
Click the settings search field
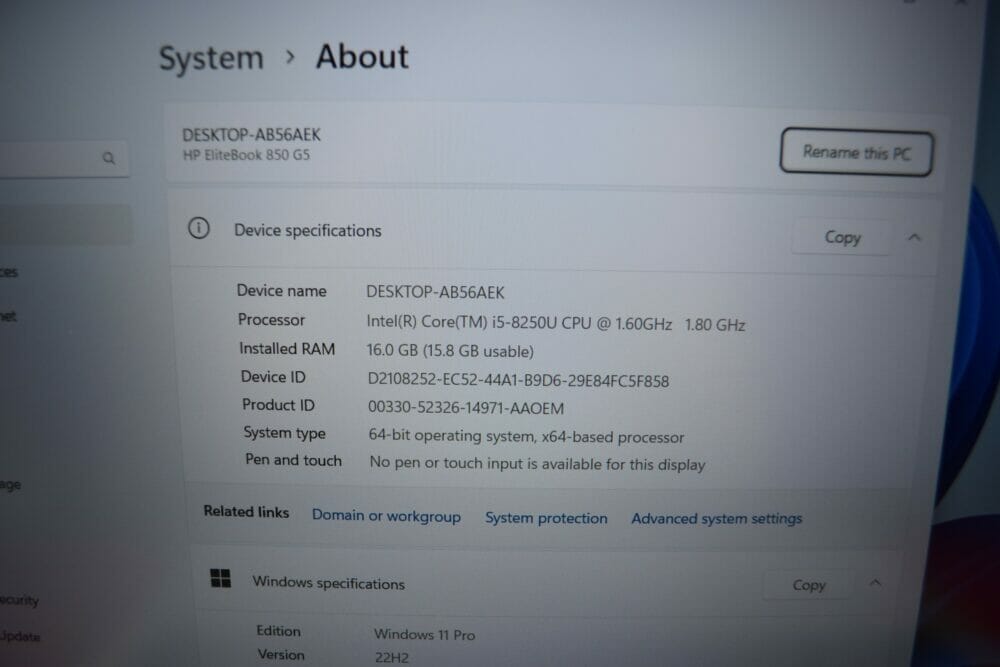(62, 158)
